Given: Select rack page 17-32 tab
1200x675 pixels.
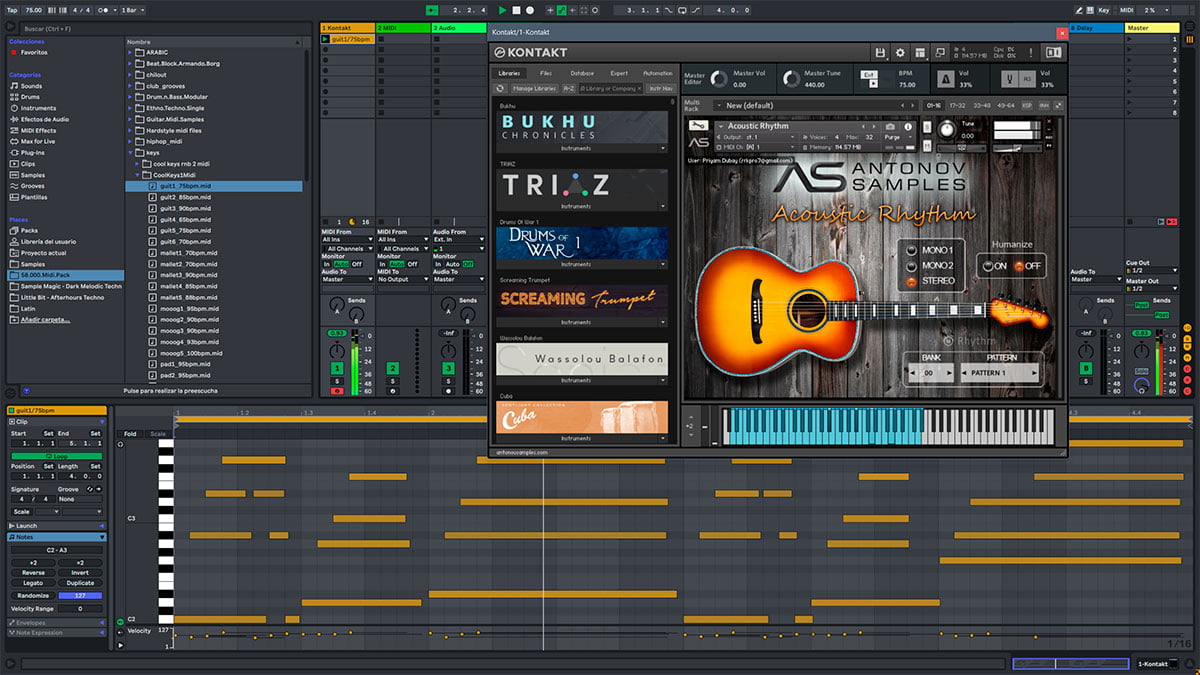Looking at the screenshot, I should click(x=958, y=105).
